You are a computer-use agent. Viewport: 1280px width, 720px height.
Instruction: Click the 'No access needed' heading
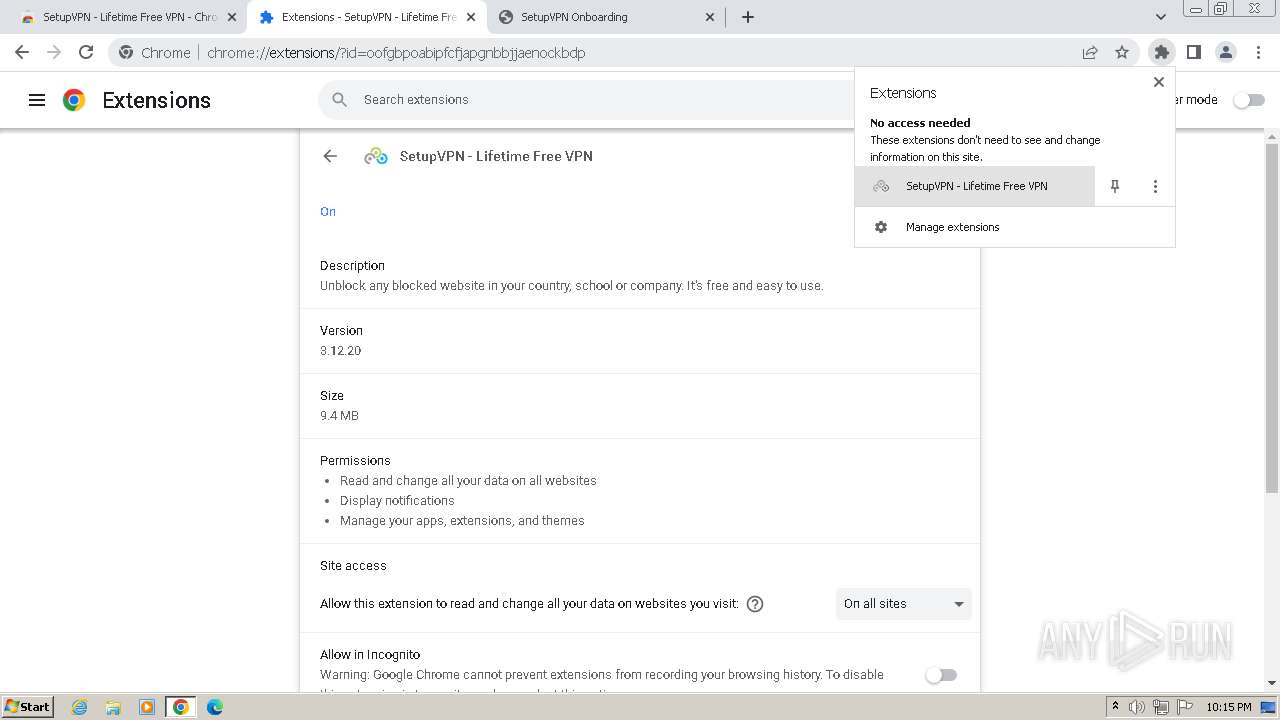tap(920, 123)
